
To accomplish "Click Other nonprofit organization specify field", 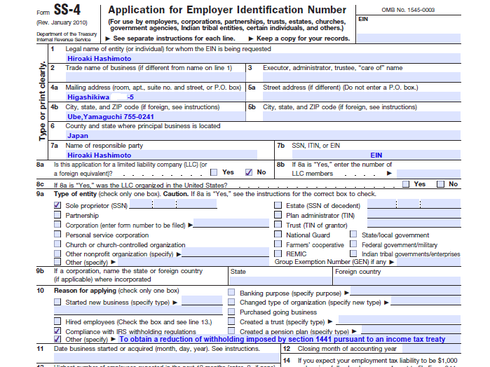I will click(225, 252).
